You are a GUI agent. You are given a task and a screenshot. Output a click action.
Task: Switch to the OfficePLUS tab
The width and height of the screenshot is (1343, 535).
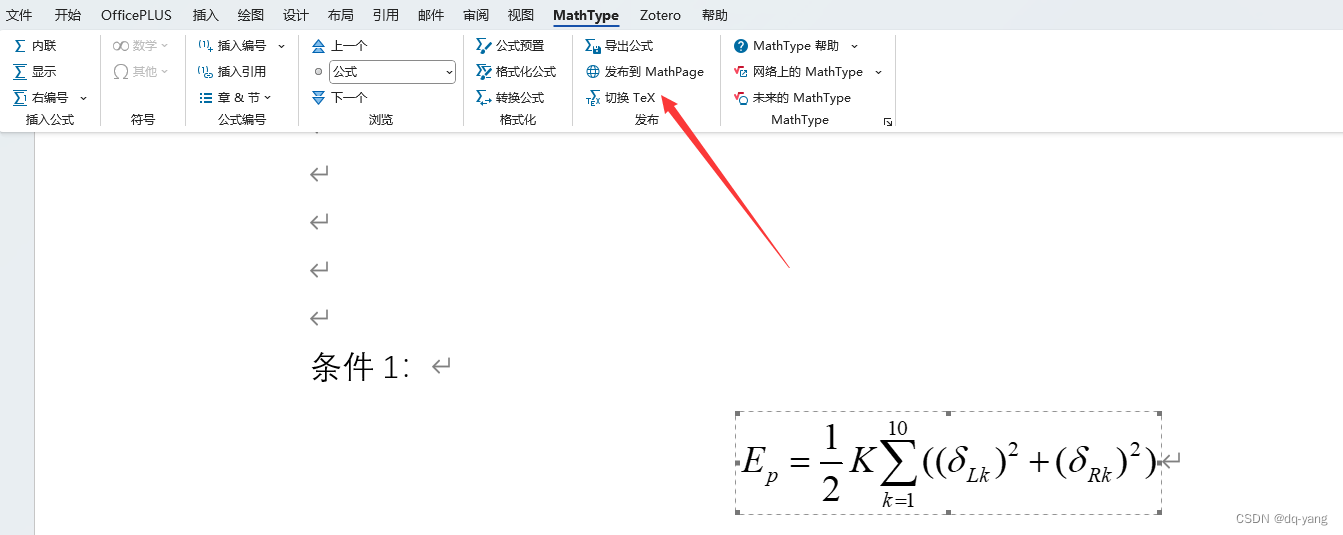tap(136, 15)
